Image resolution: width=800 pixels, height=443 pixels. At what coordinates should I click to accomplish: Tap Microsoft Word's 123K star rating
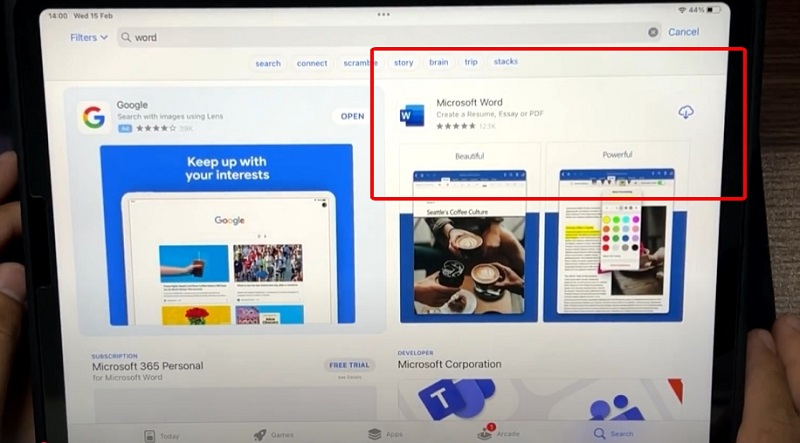click(465, 126)
